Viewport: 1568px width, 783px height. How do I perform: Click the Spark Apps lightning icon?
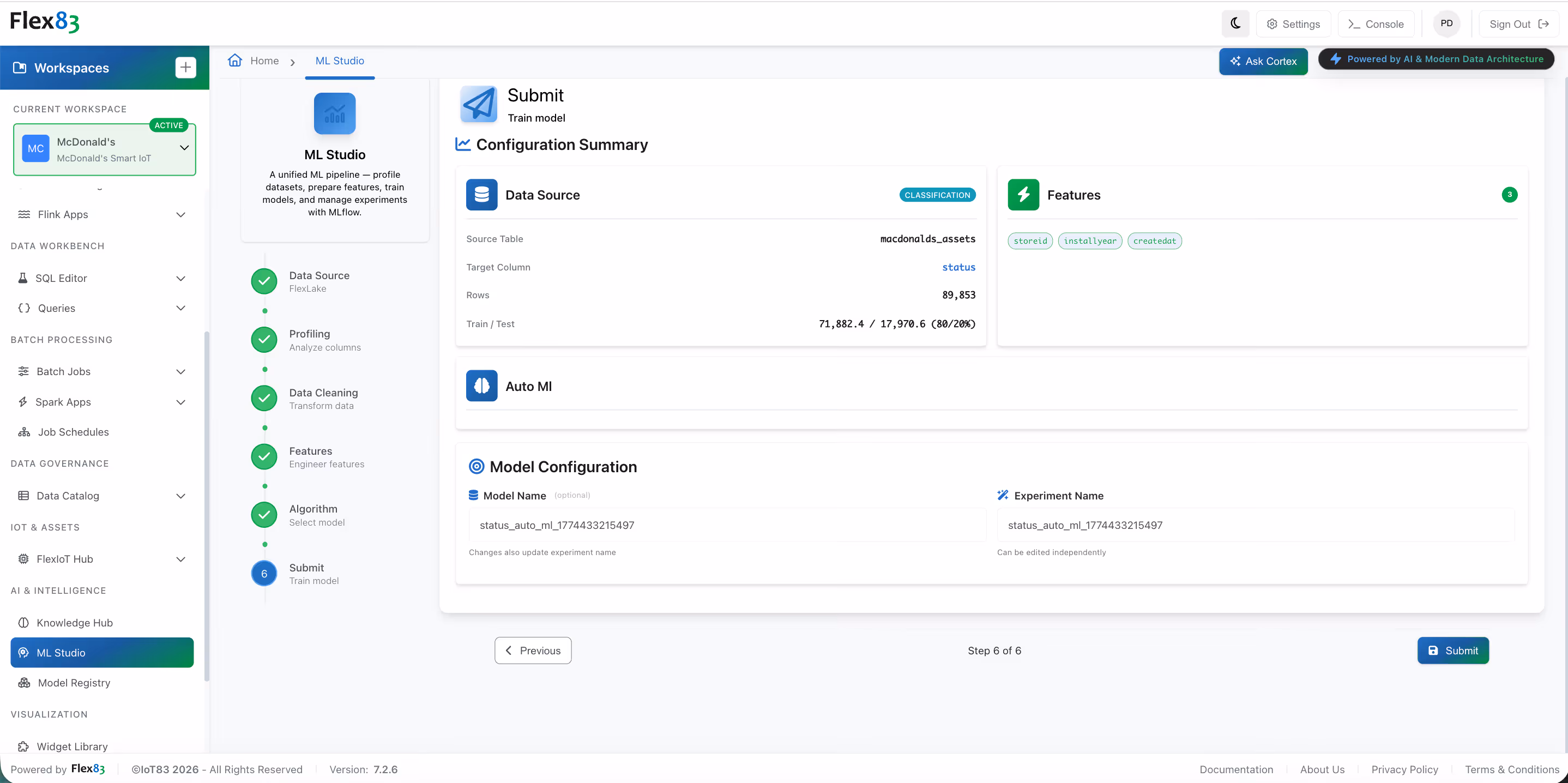point(22,402)
